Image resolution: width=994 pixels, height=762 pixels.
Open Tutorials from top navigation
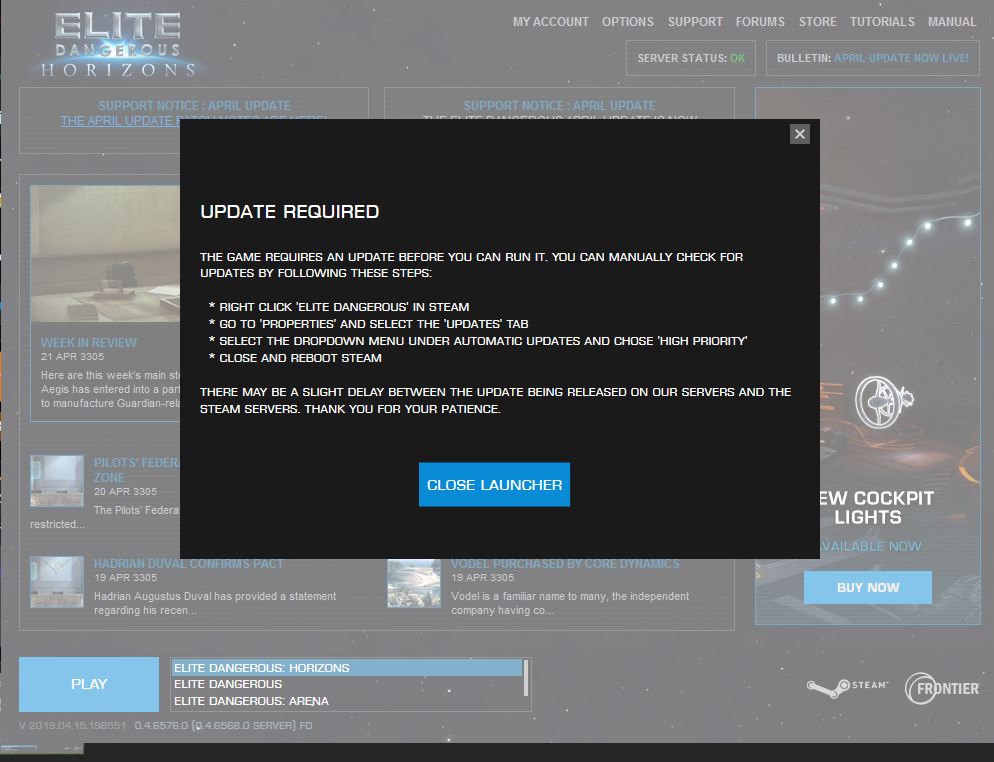(x=882, y=22)
